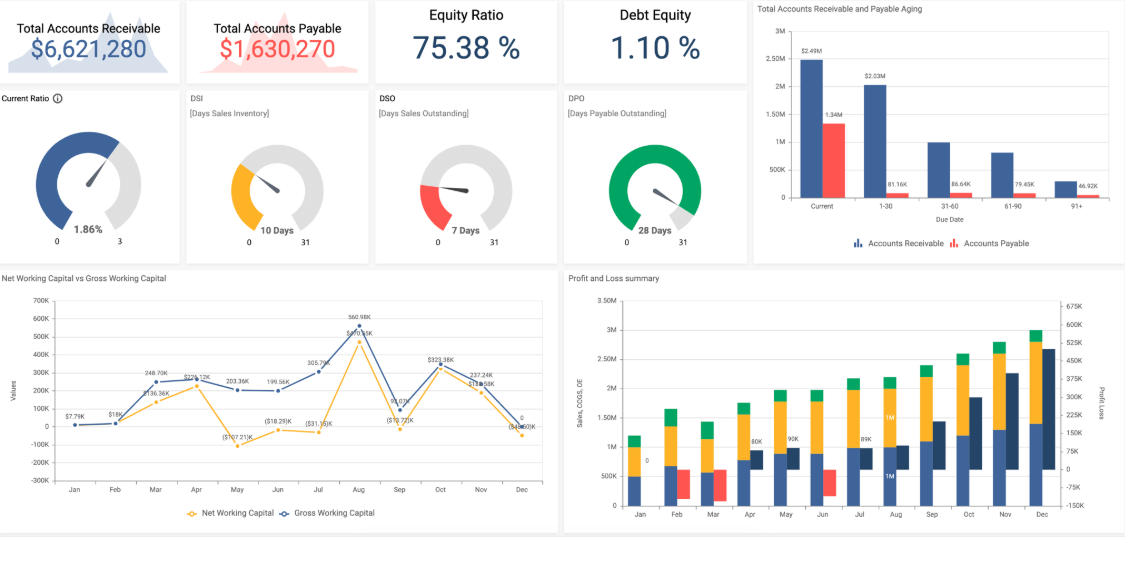Select the Jan blue stacked bar segment
The image size is (1125, 561).
634,491
